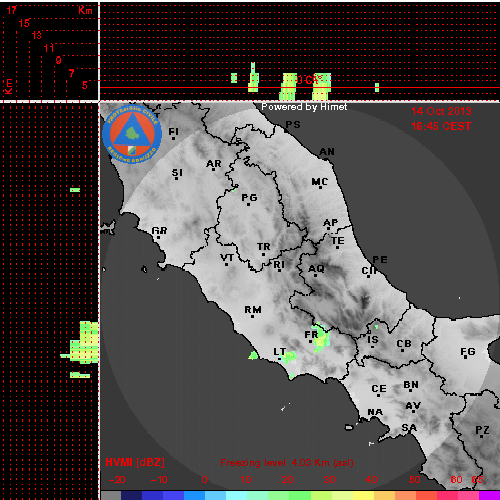
Task: Click the CB city label
Action: [x=404, y=344]
